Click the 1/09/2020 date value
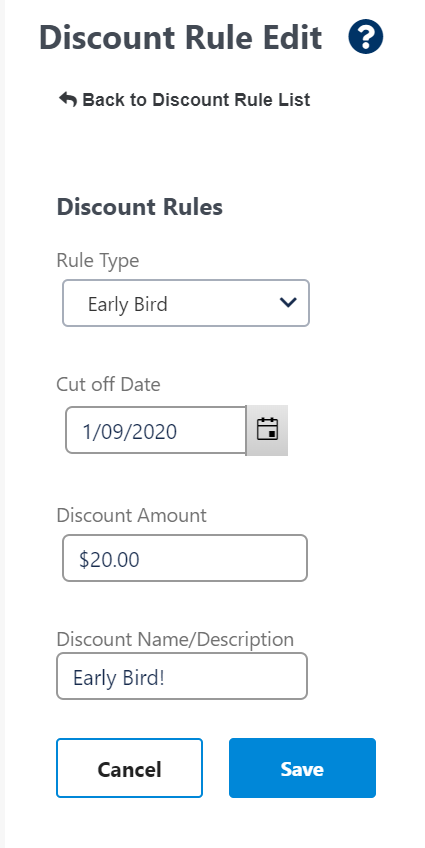Viewport: 425px width, 848px height. click(130, 432)
